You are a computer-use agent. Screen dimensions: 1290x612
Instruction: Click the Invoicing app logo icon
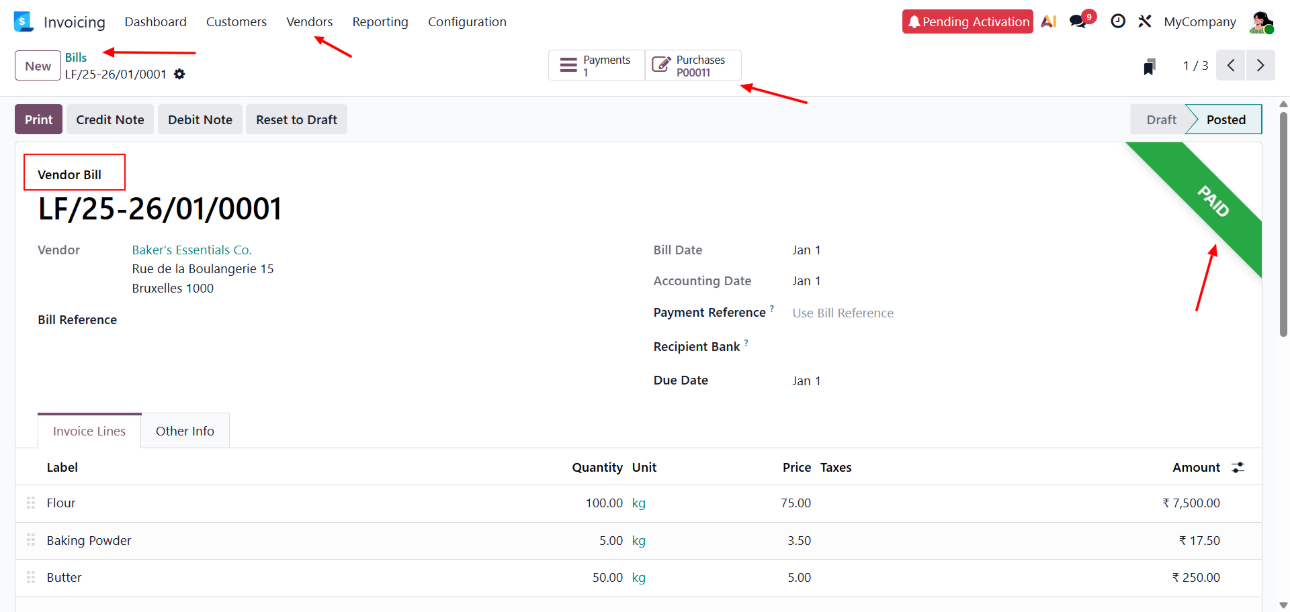point(23,22)
